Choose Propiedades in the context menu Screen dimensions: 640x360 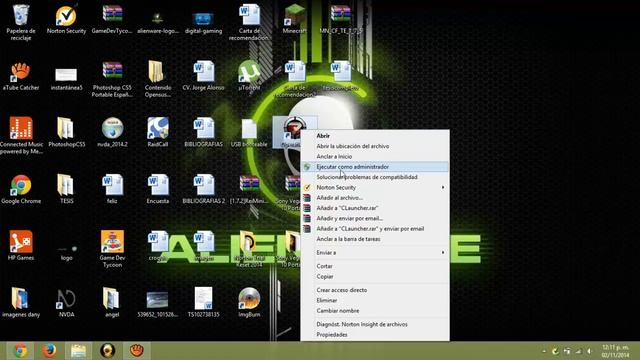[x=375, y=335]
